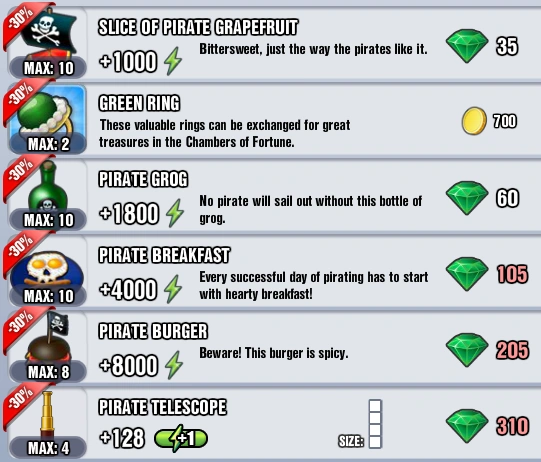Purchase Pirate Breakfast for 105 gems

pos(487,274)
